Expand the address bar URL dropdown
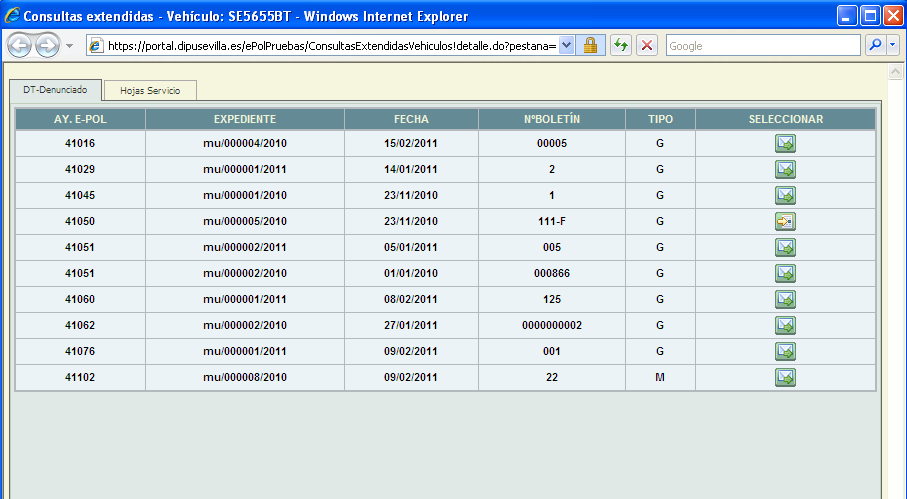The height and width of the screenshot is (499, 907). tap(567, 46)
